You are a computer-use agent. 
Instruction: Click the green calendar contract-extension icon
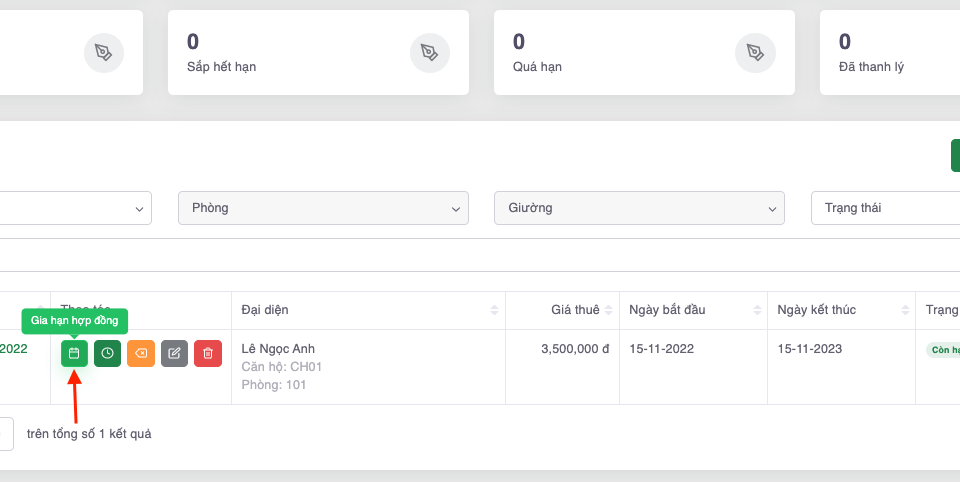74,353
